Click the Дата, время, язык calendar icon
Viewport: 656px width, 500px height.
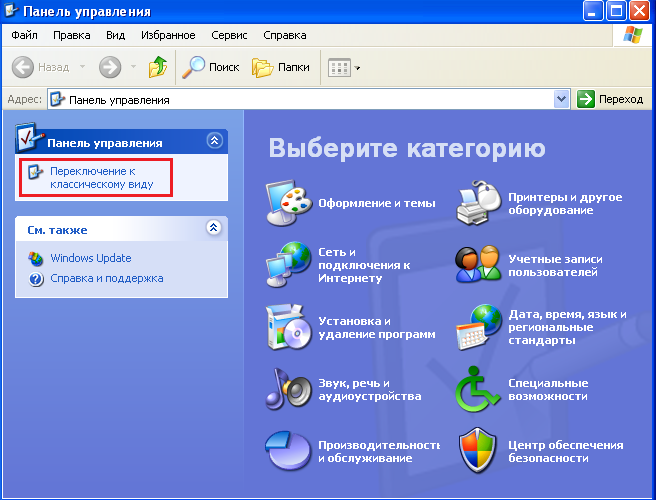(x=479, y=327)
